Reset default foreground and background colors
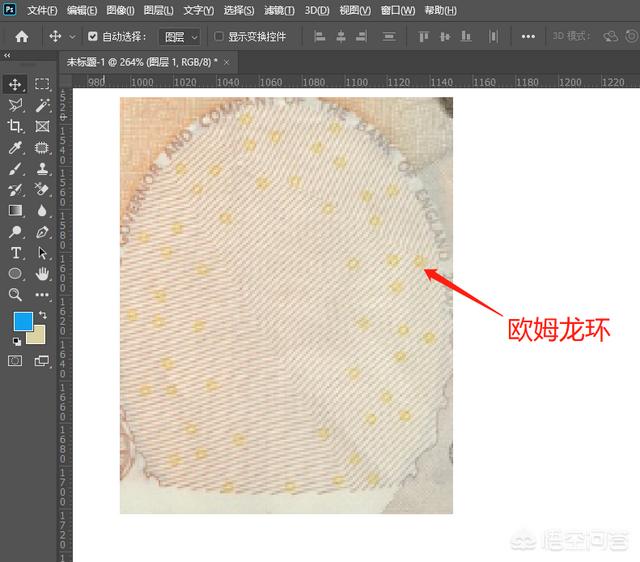 (x=17, y=341)
